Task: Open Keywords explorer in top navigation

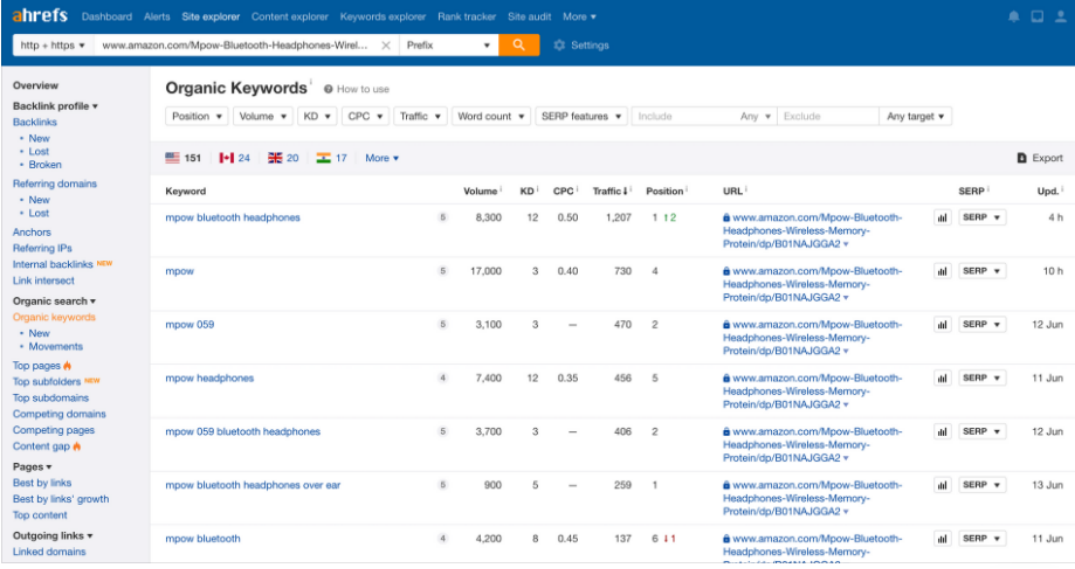Action: coord(383,16)
